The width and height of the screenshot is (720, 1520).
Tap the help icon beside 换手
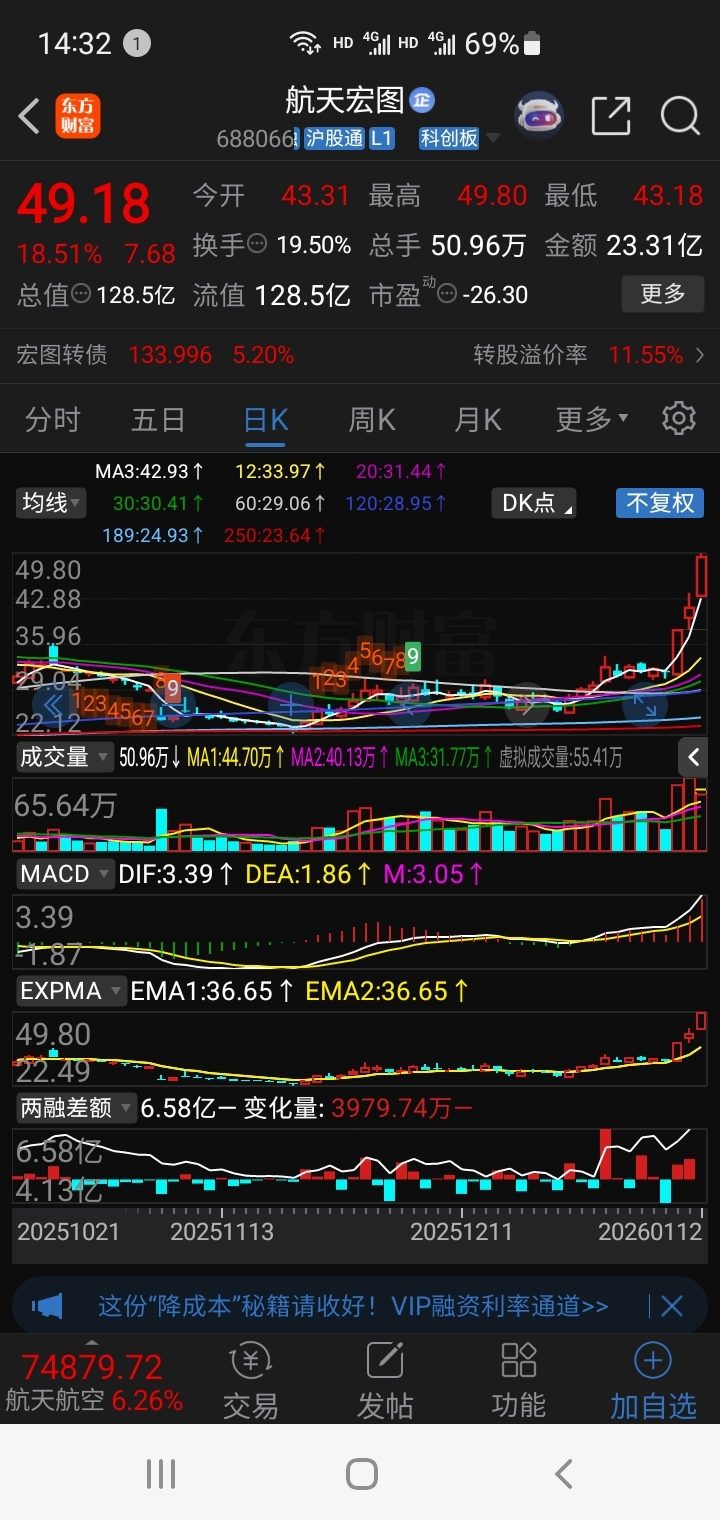tap(257, 244)
